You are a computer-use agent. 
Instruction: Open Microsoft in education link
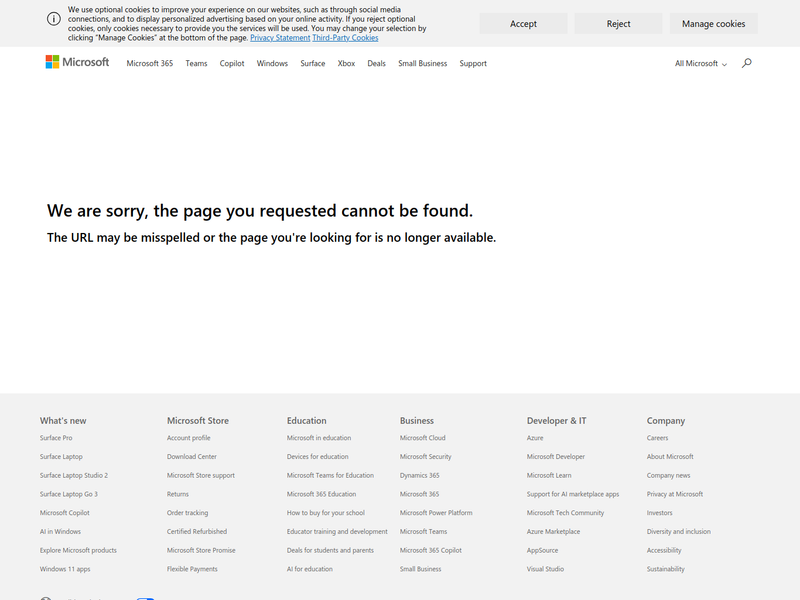(x=319, y=438)
